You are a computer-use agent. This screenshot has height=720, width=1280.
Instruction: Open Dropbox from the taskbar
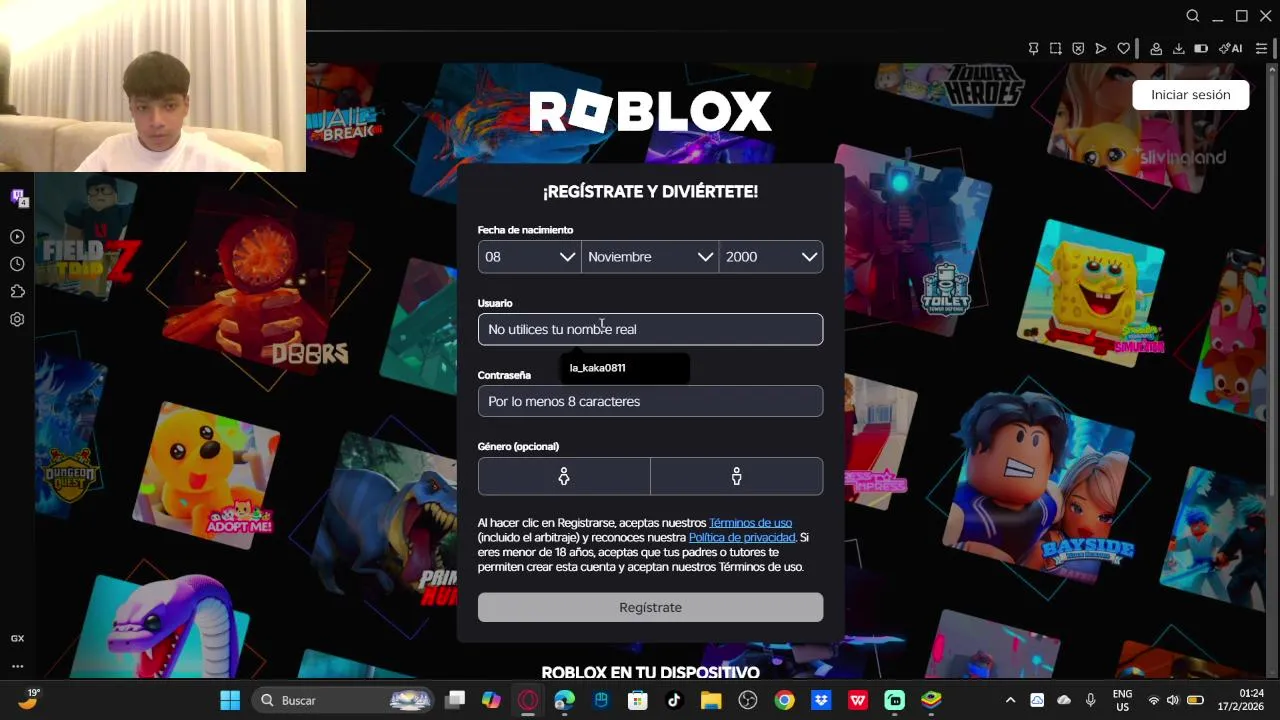pyautogui.click(x=821, y=700)
